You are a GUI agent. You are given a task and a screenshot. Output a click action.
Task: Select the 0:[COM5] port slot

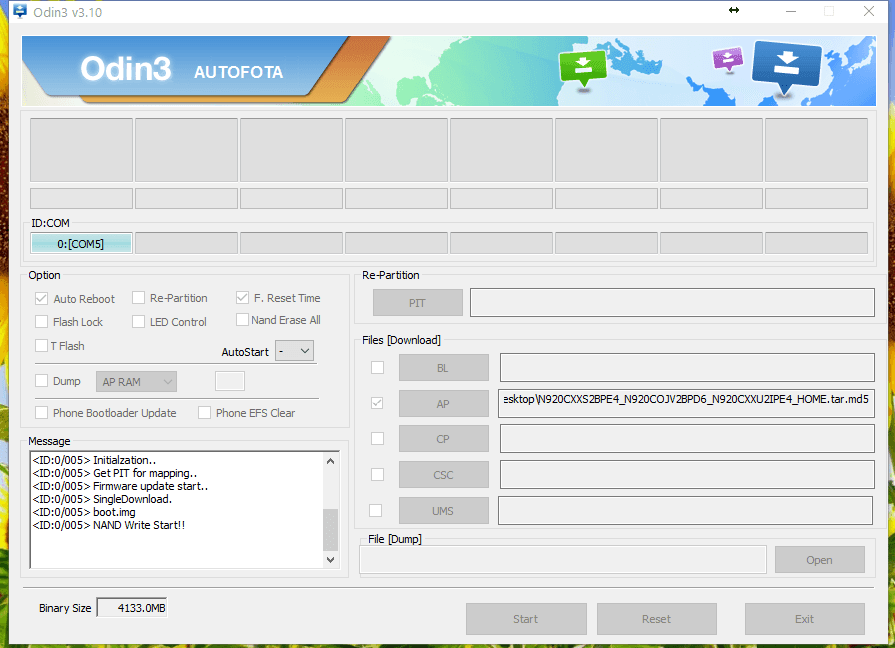[81, 243]
